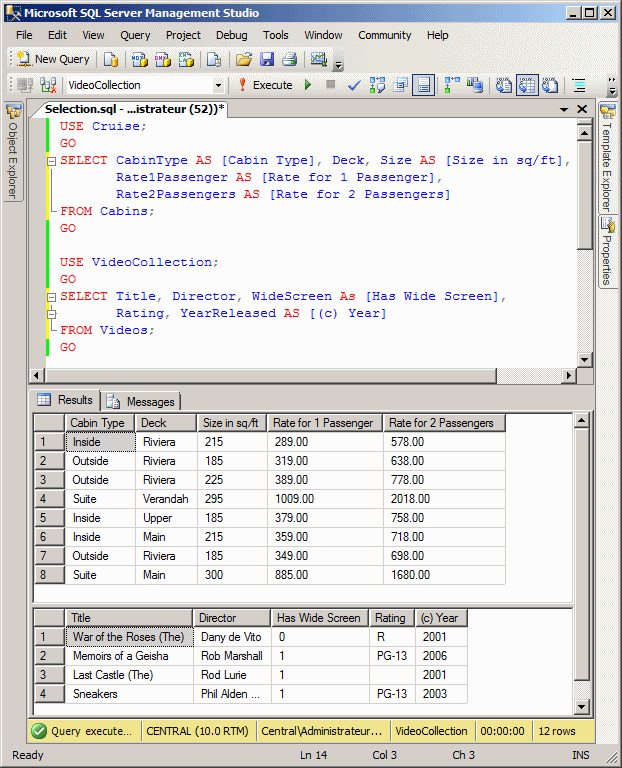Open the Edit menu
Viewport: 622px width, 768px height.
point(57,35)
